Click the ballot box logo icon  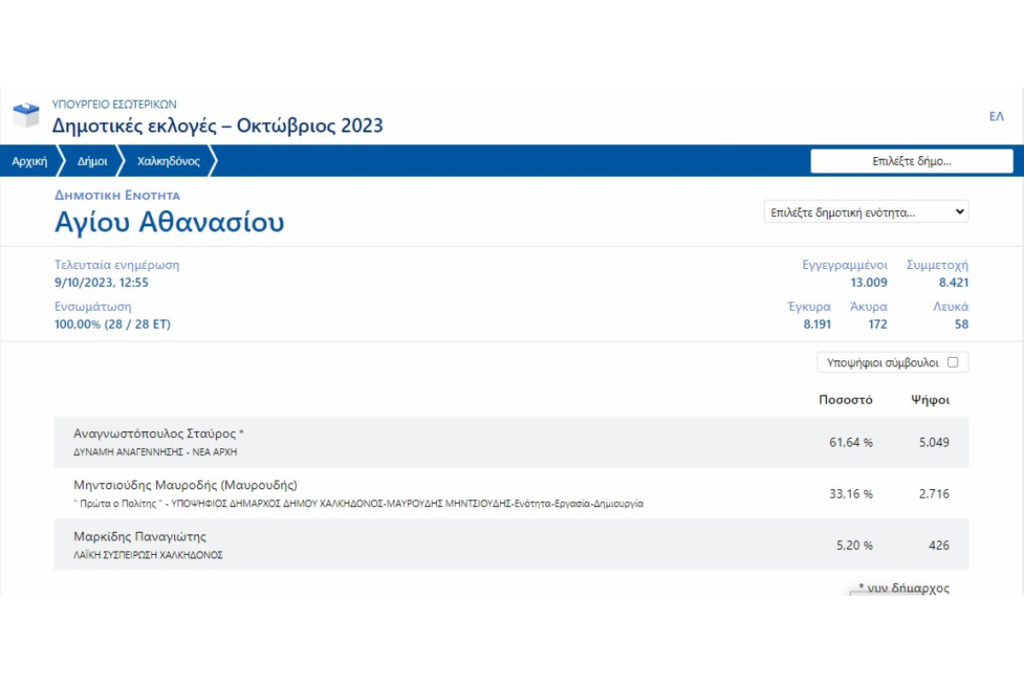click(26, 116)
